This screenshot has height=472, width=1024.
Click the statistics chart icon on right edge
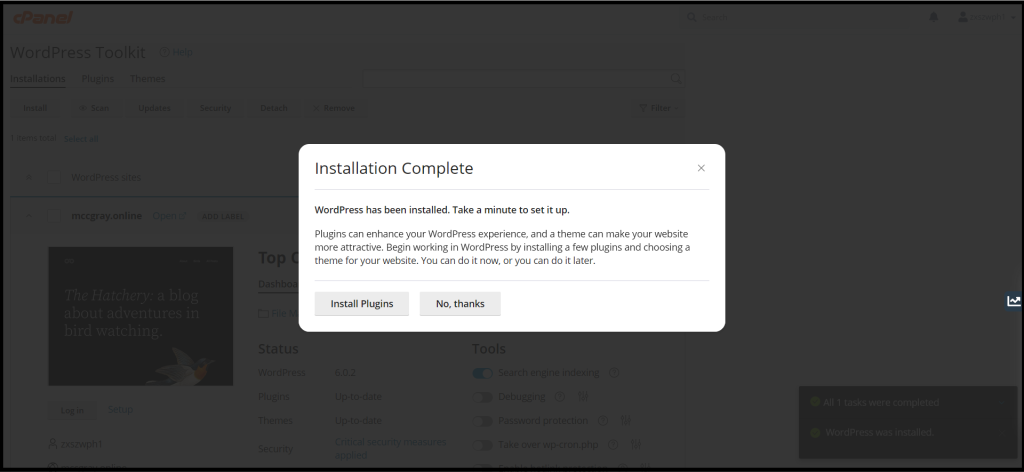coord(1014,301)
